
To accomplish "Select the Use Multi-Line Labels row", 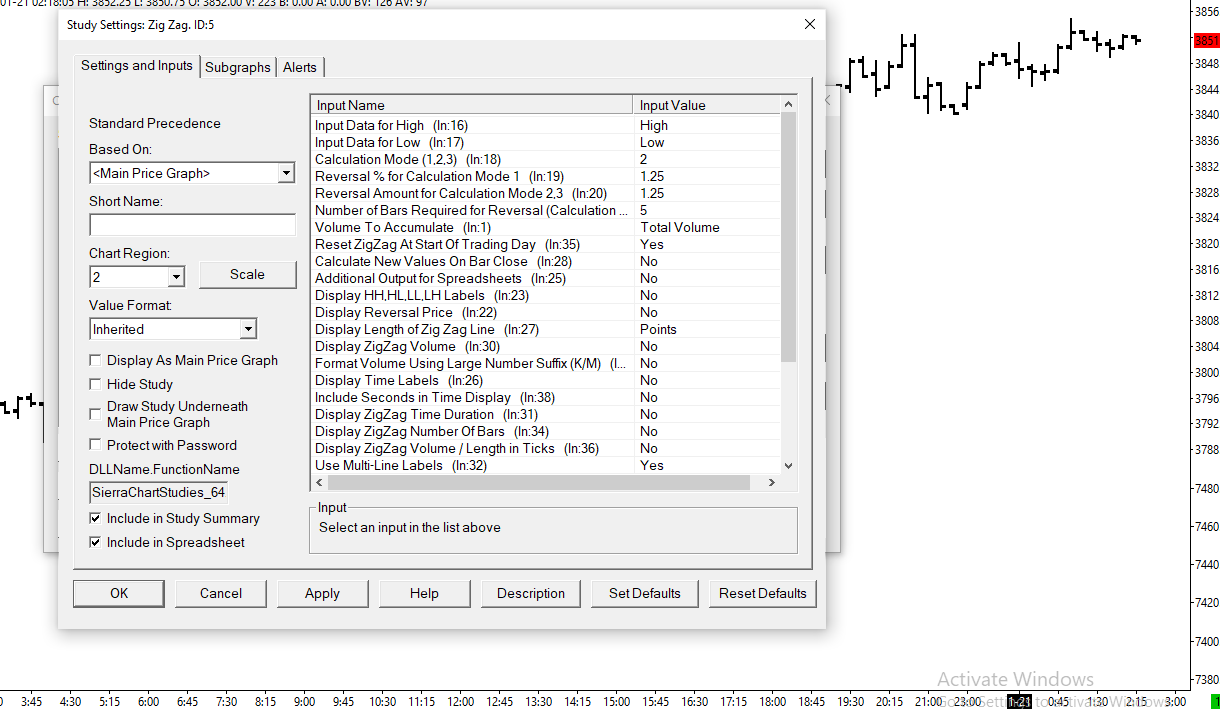I will point(546,465).
